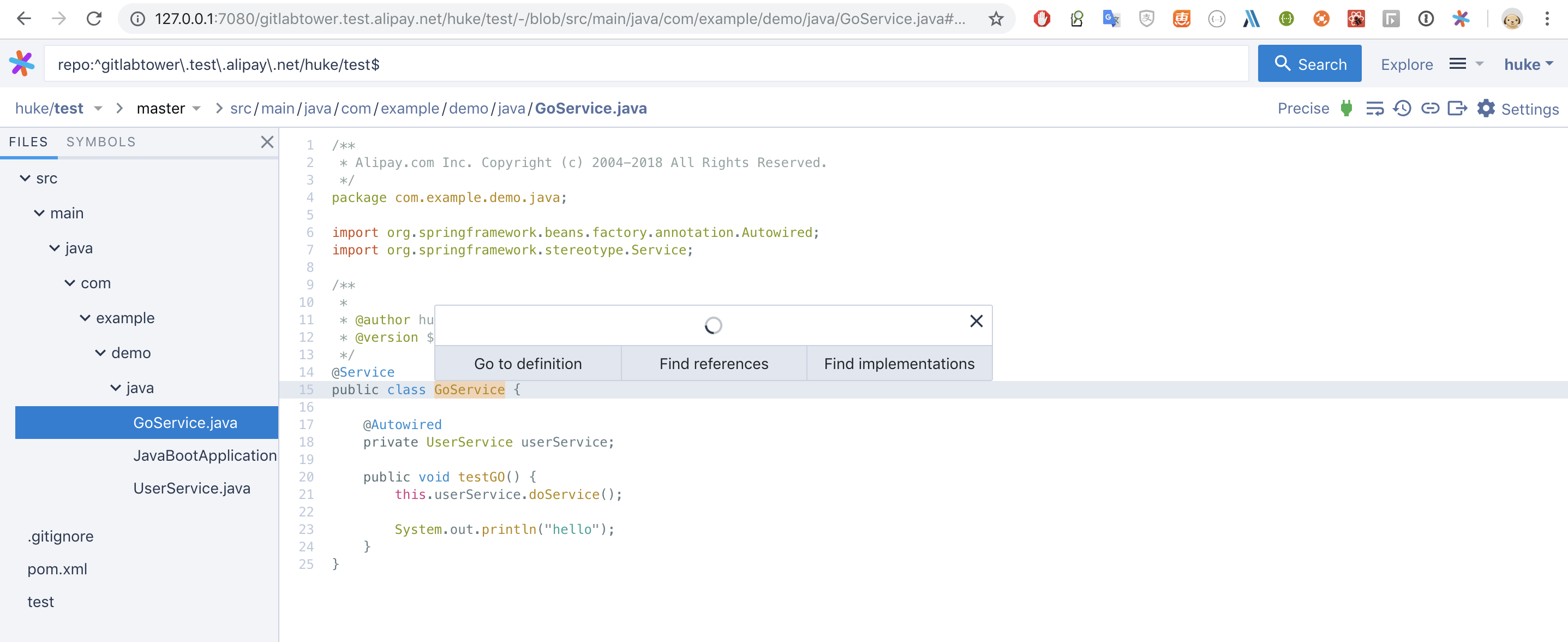
Task: Click the Go to definition button
Action: 528,363
